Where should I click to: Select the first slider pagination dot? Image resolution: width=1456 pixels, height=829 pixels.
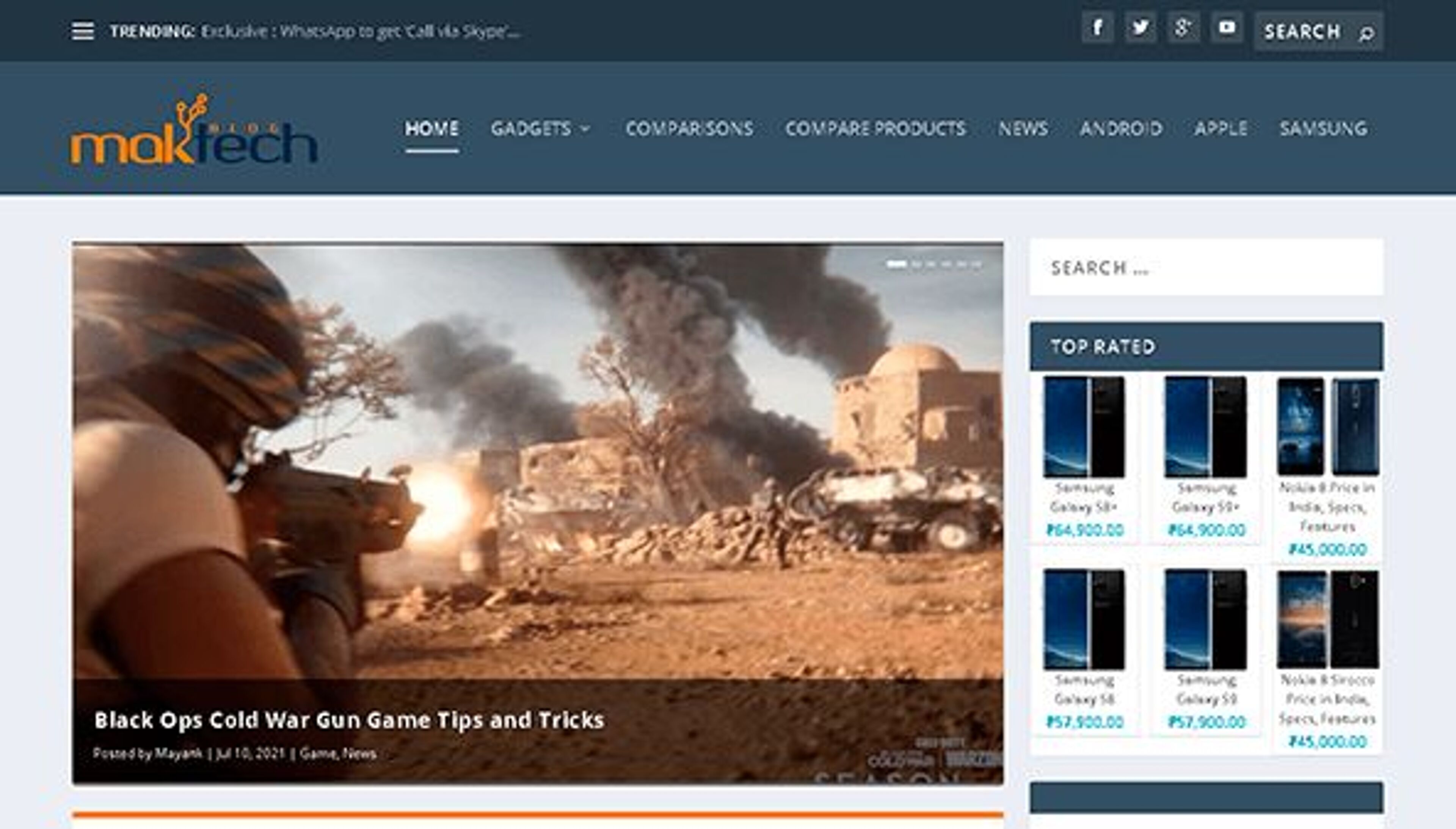pyautogui.click(x=896, y=264)
